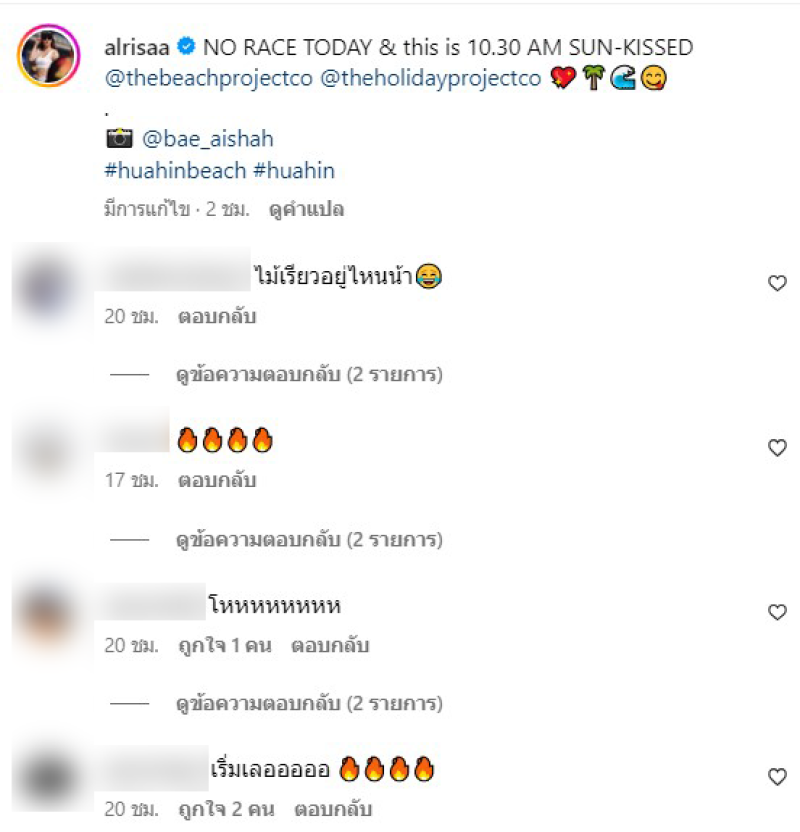Open the @theholidayprojectco mention
800x832 pixels.
[x=431, y=78]
